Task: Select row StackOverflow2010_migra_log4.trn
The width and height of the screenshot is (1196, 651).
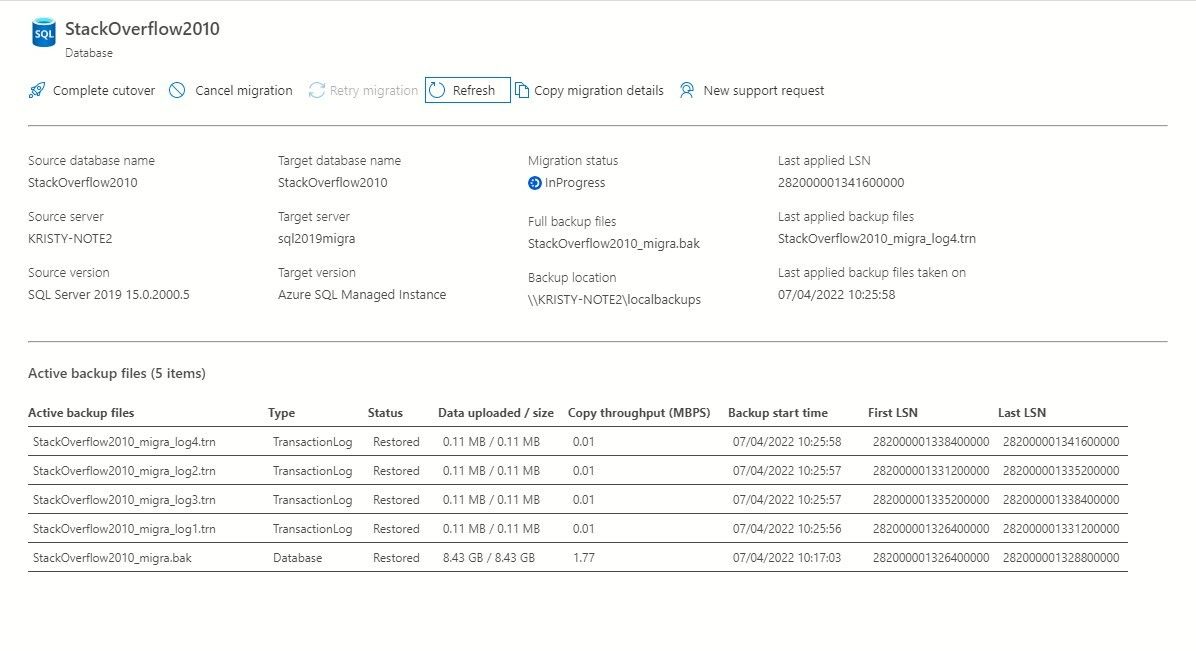Action: coord(577,442)
